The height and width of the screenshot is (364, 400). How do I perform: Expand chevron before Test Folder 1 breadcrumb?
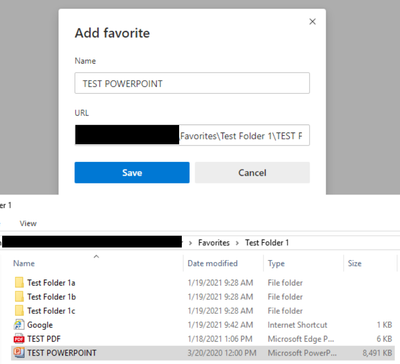[x=237, y=243]
